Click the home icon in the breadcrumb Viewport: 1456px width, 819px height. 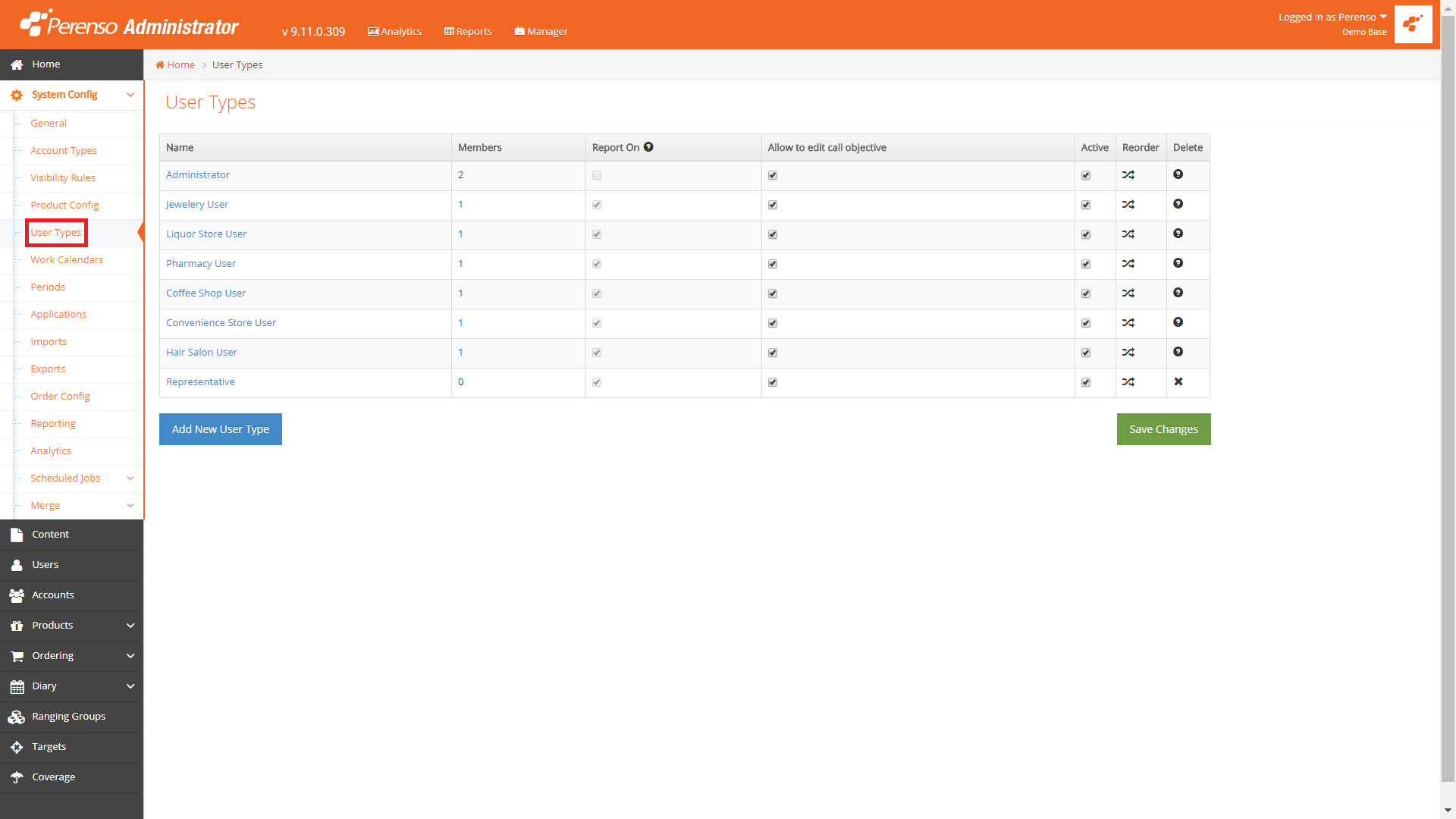[x=160, y=65]
